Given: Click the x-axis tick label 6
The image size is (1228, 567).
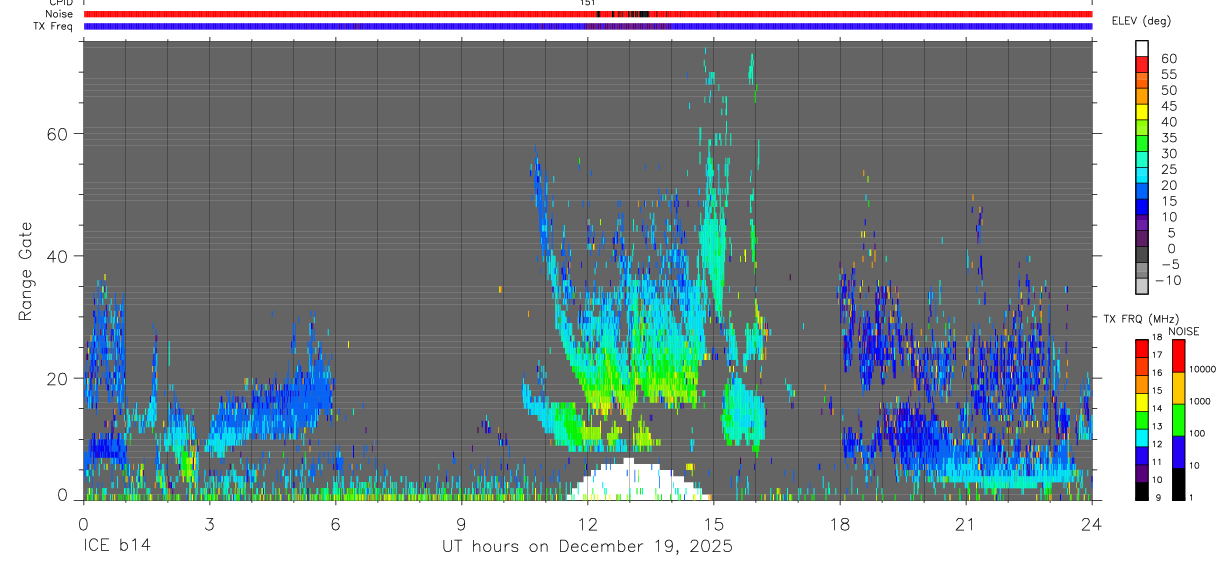Looking at the screenshot, I should (x=335, y=524).
